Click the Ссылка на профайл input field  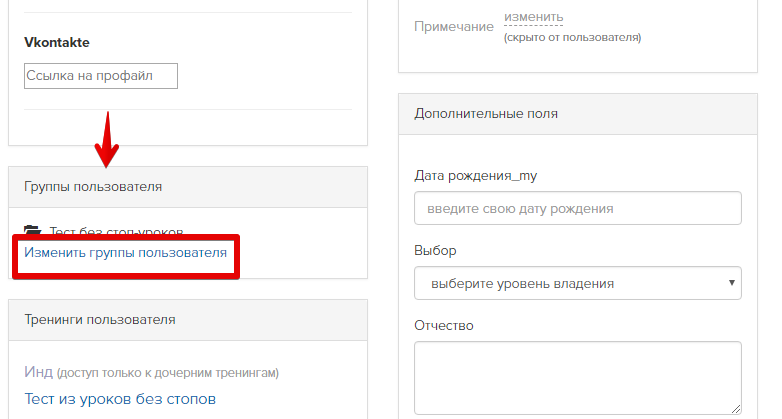[x=101, y=76]
